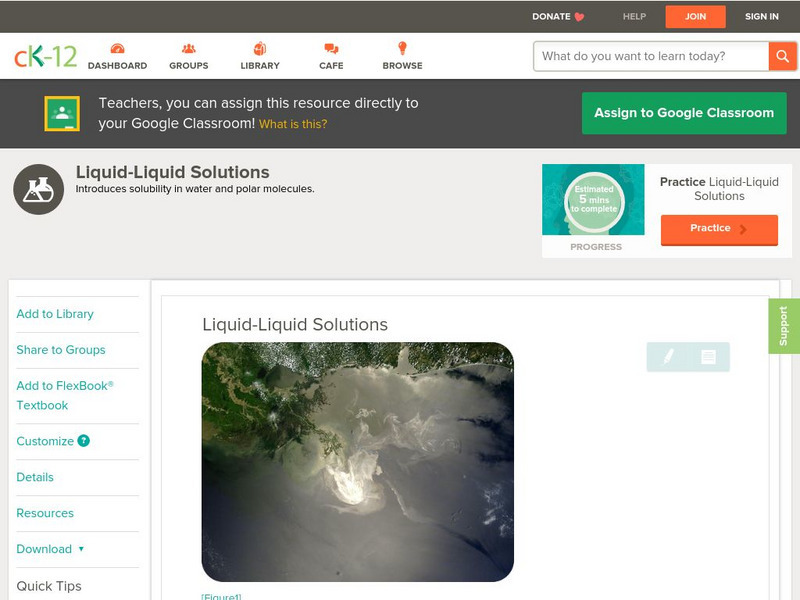Click the oil spill satellite image
The height and width of the screenshot is (600, 800).
pos(358,462)
